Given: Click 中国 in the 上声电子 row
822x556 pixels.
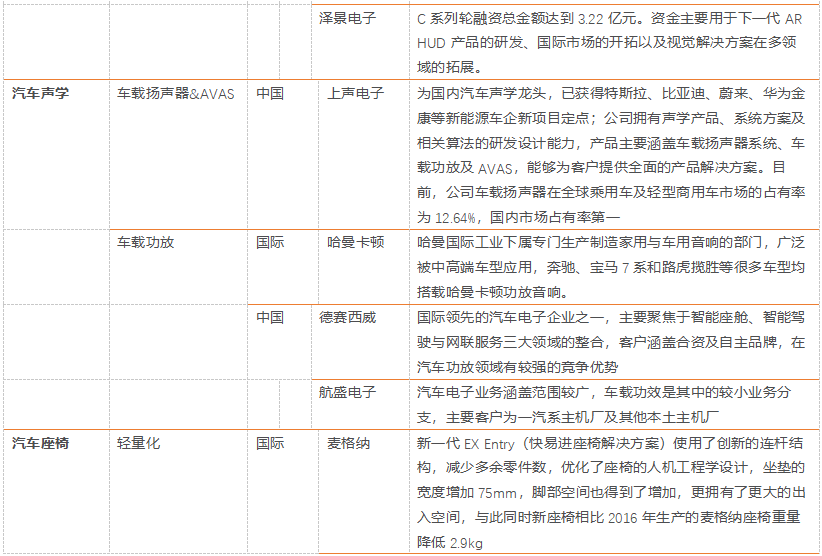Looking at the screenshot, I should (270, 93).
